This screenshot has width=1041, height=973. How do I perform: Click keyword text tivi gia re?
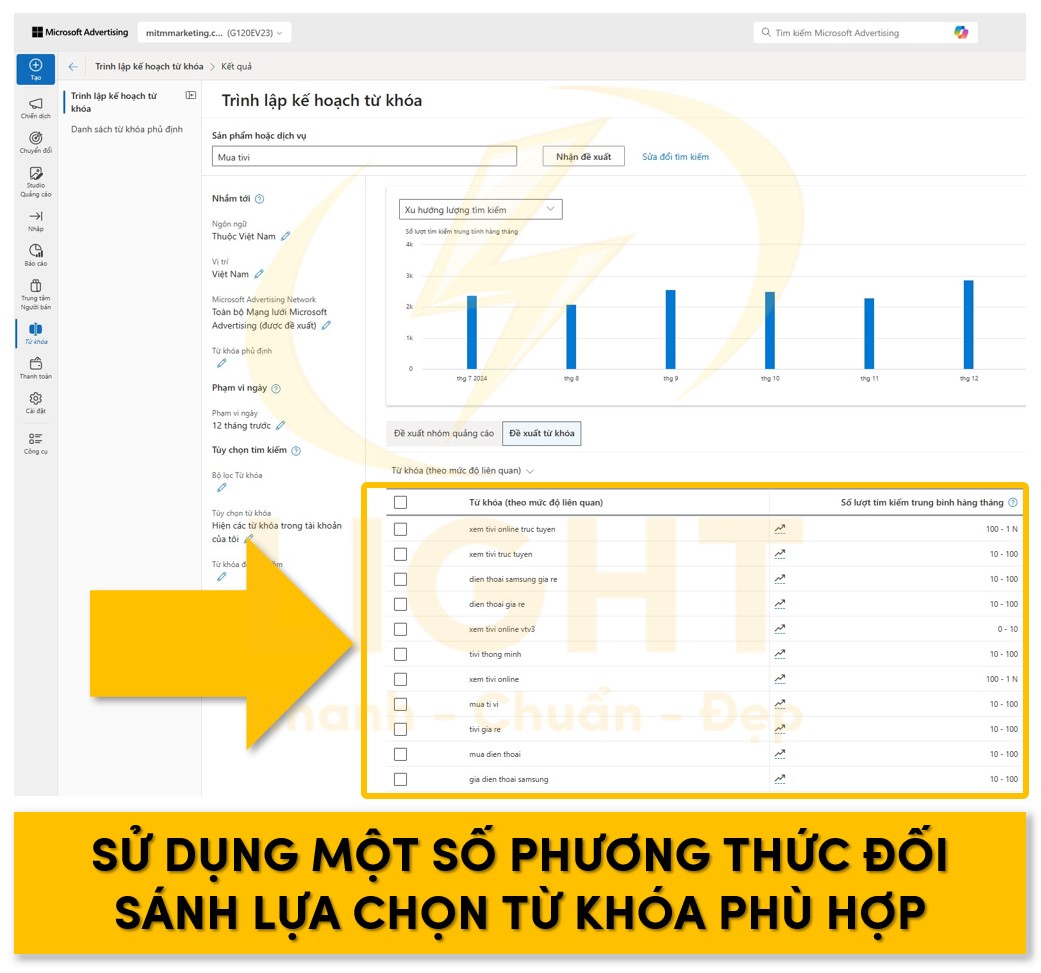[x=485, y=729]
